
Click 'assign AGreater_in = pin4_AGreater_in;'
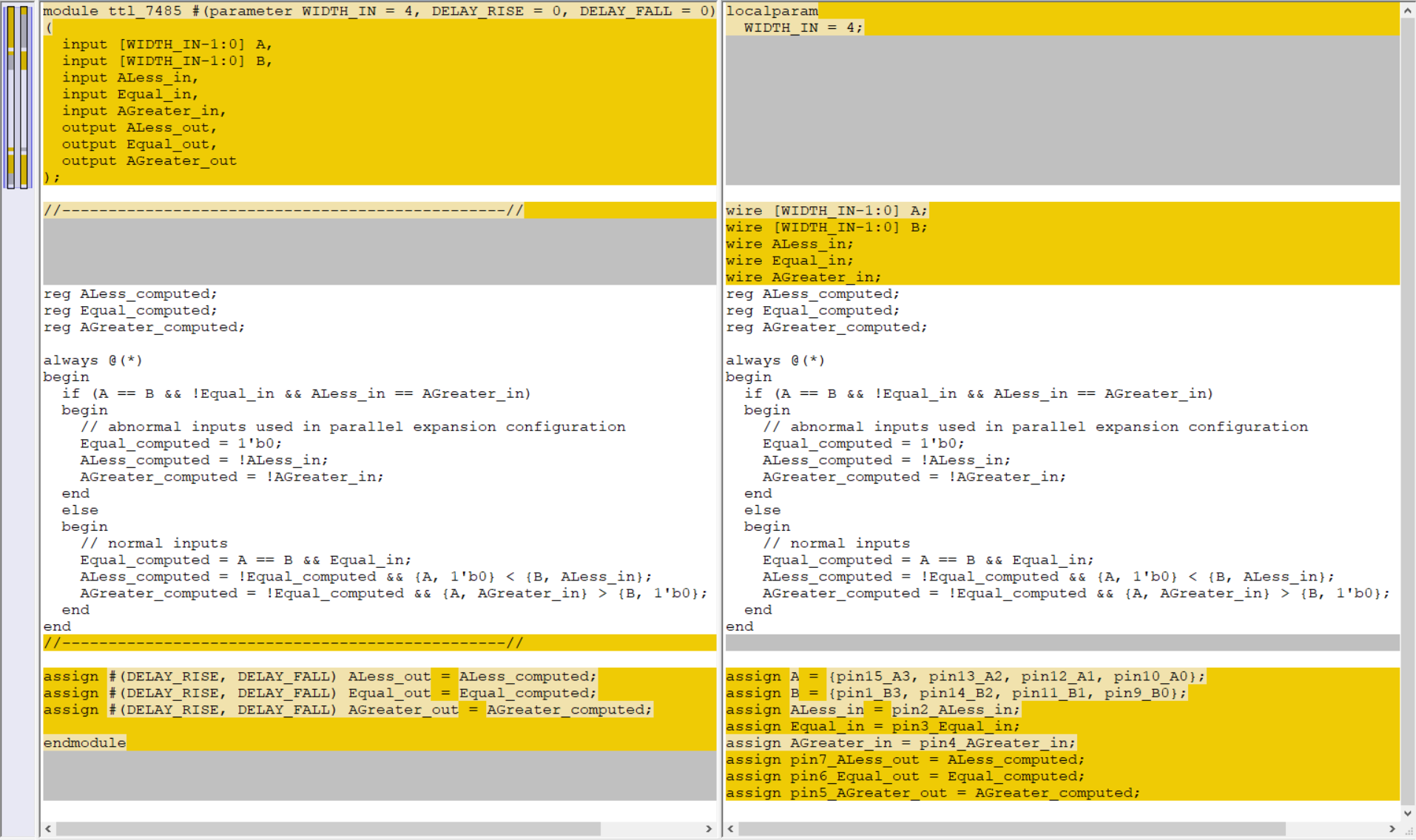[900, 743]
